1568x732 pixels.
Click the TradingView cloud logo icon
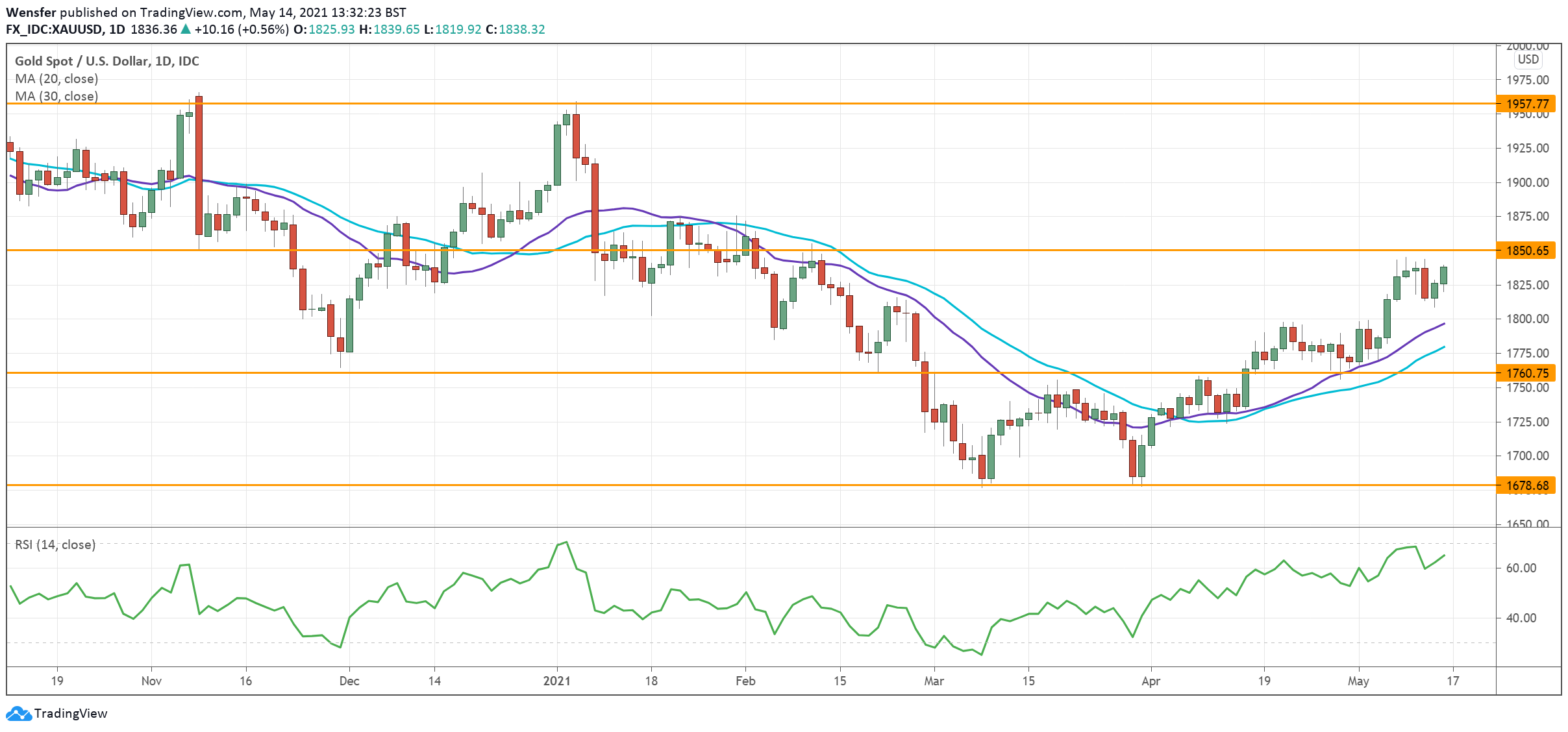18,714
